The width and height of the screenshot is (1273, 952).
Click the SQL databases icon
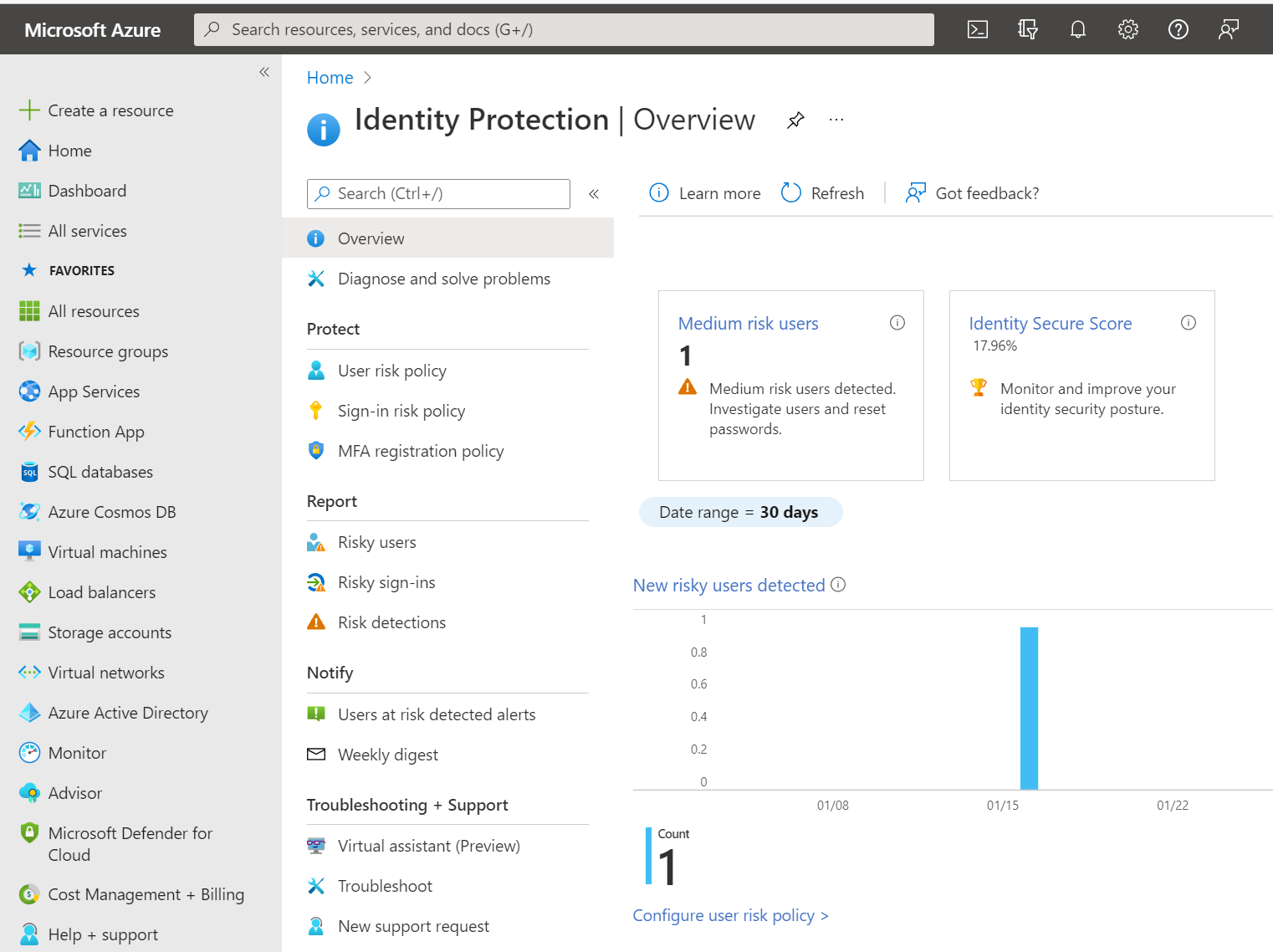point(29,471)
